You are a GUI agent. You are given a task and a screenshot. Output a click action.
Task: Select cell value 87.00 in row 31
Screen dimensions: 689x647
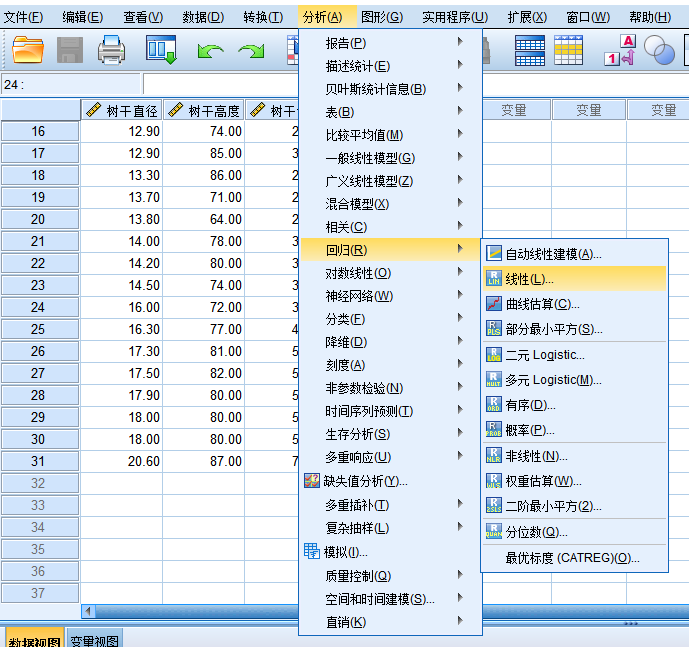pos(204,461)
